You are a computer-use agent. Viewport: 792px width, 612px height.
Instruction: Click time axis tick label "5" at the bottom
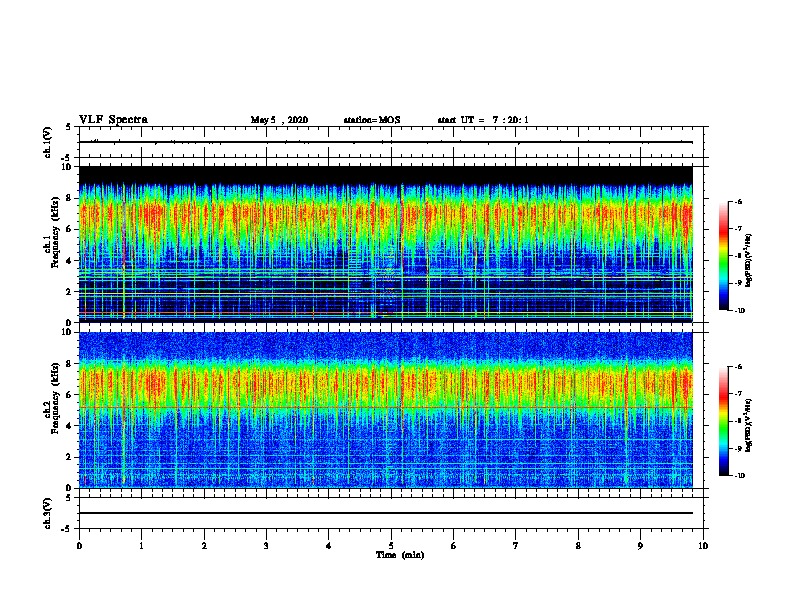coord(391,546)
